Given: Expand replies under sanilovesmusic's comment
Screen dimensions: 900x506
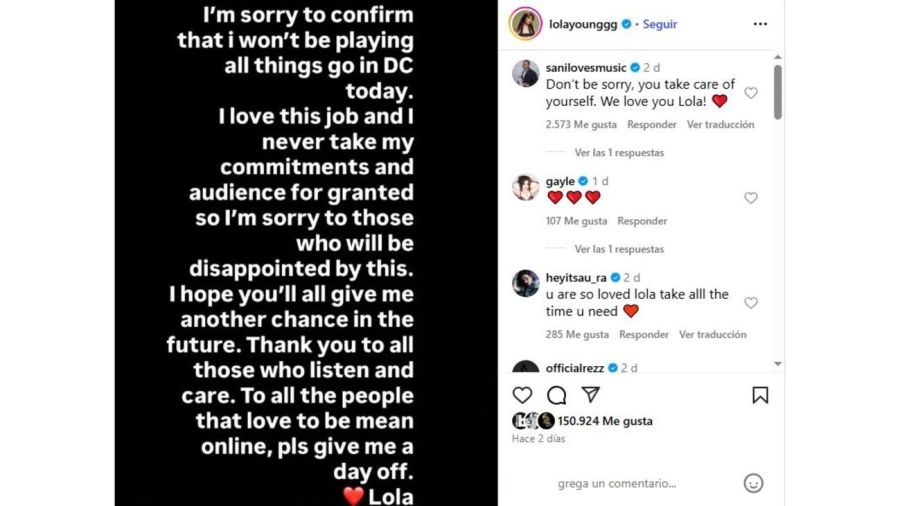Looking at the screenshot, I should point(618,153).
